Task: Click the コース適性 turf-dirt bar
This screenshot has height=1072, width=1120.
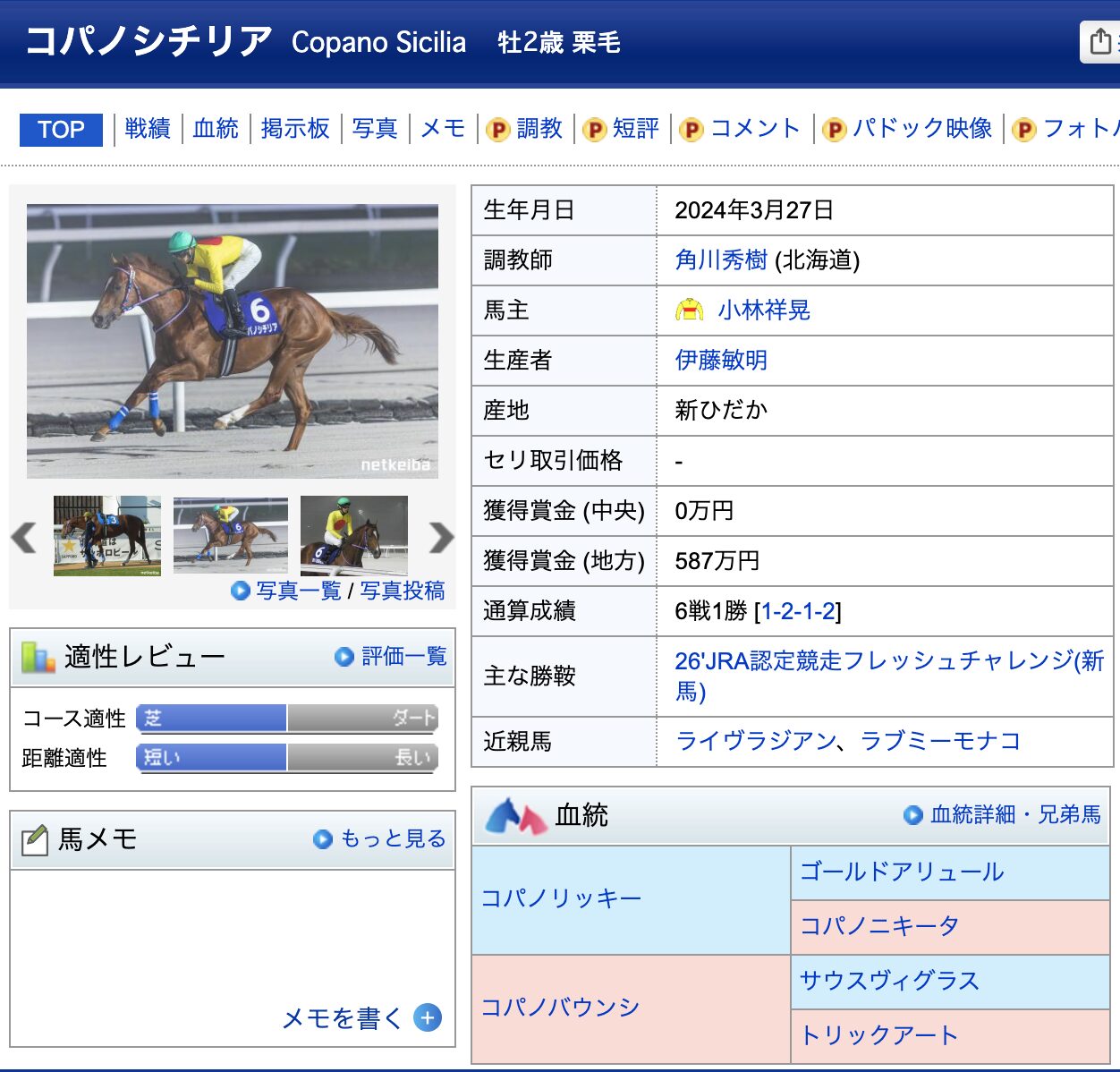Action: pyautogui.click(x=287, y=718)
